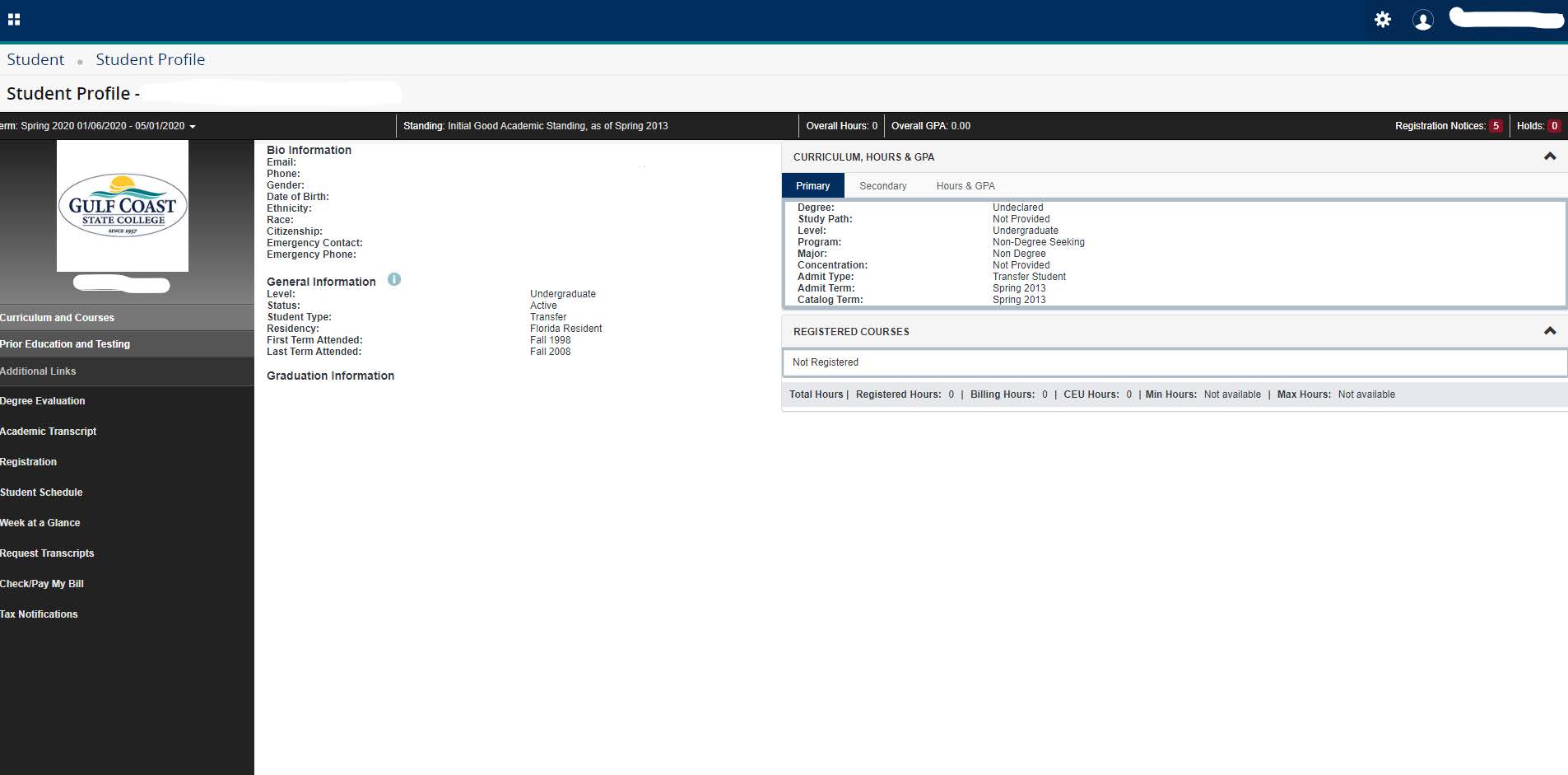The width and height of the screenshot is (1568, 775).
Task: Collapse the Registered Courses panel
Action: click(1551, 330)
